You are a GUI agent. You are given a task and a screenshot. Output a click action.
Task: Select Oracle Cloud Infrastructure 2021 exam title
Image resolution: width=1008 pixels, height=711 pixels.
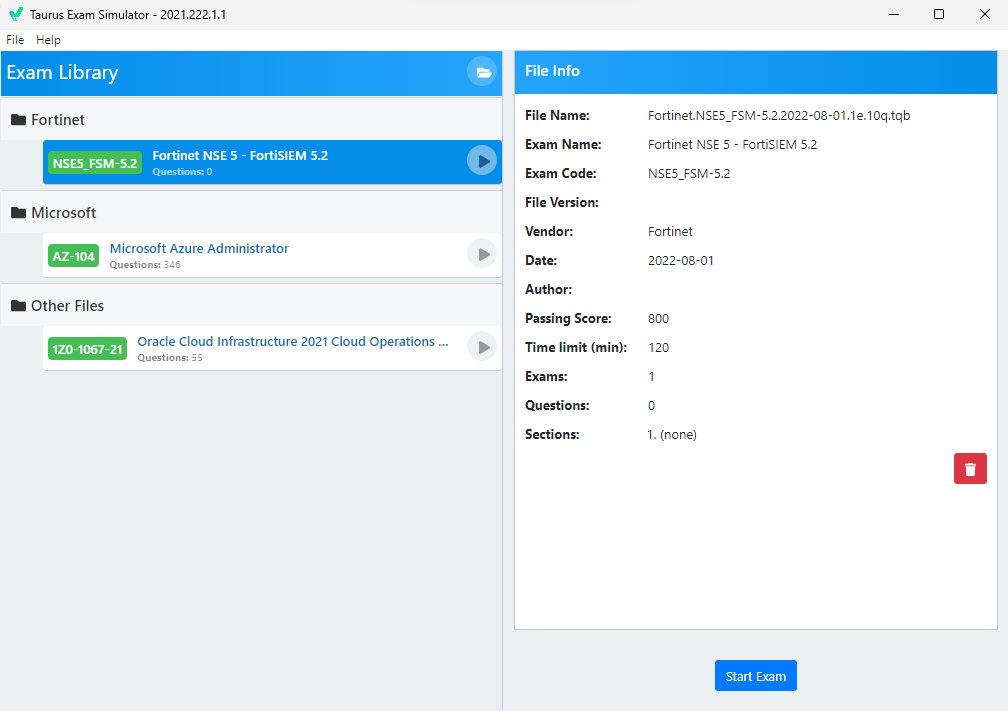292,341
